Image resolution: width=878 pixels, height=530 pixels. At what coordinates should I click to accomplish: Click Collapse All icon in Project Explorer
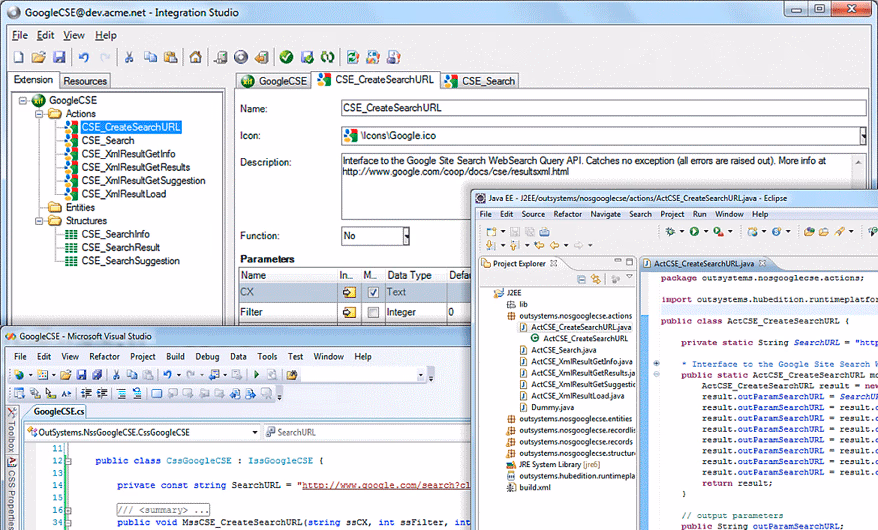tap(581, 279)
